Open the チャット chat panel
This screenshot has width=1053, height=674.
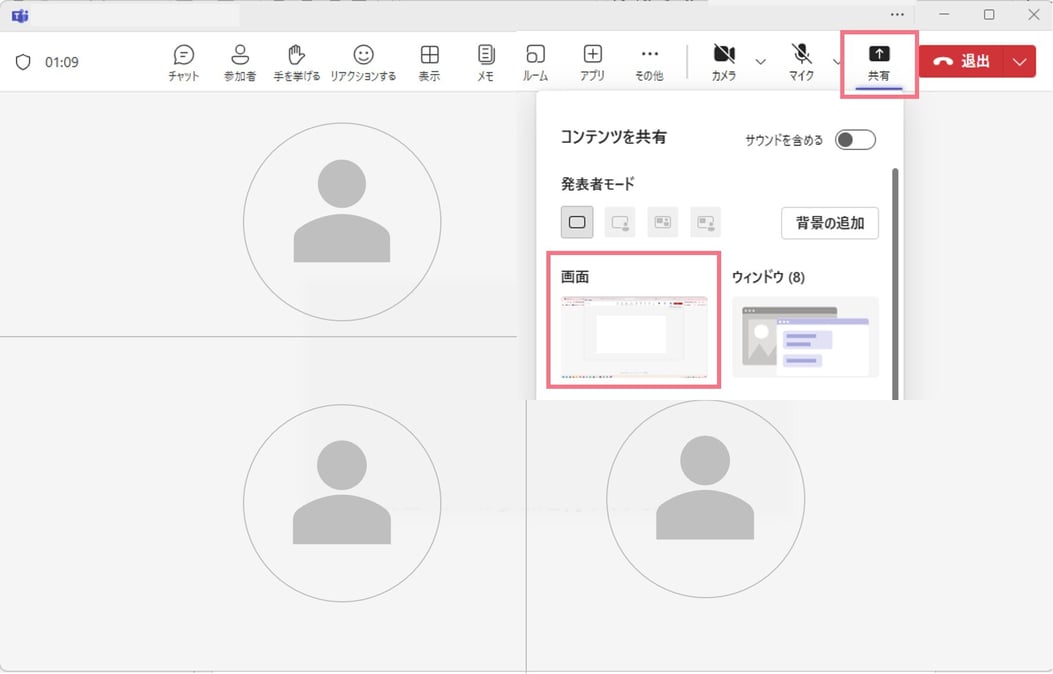pyautogui.click(x=183, y=63)
